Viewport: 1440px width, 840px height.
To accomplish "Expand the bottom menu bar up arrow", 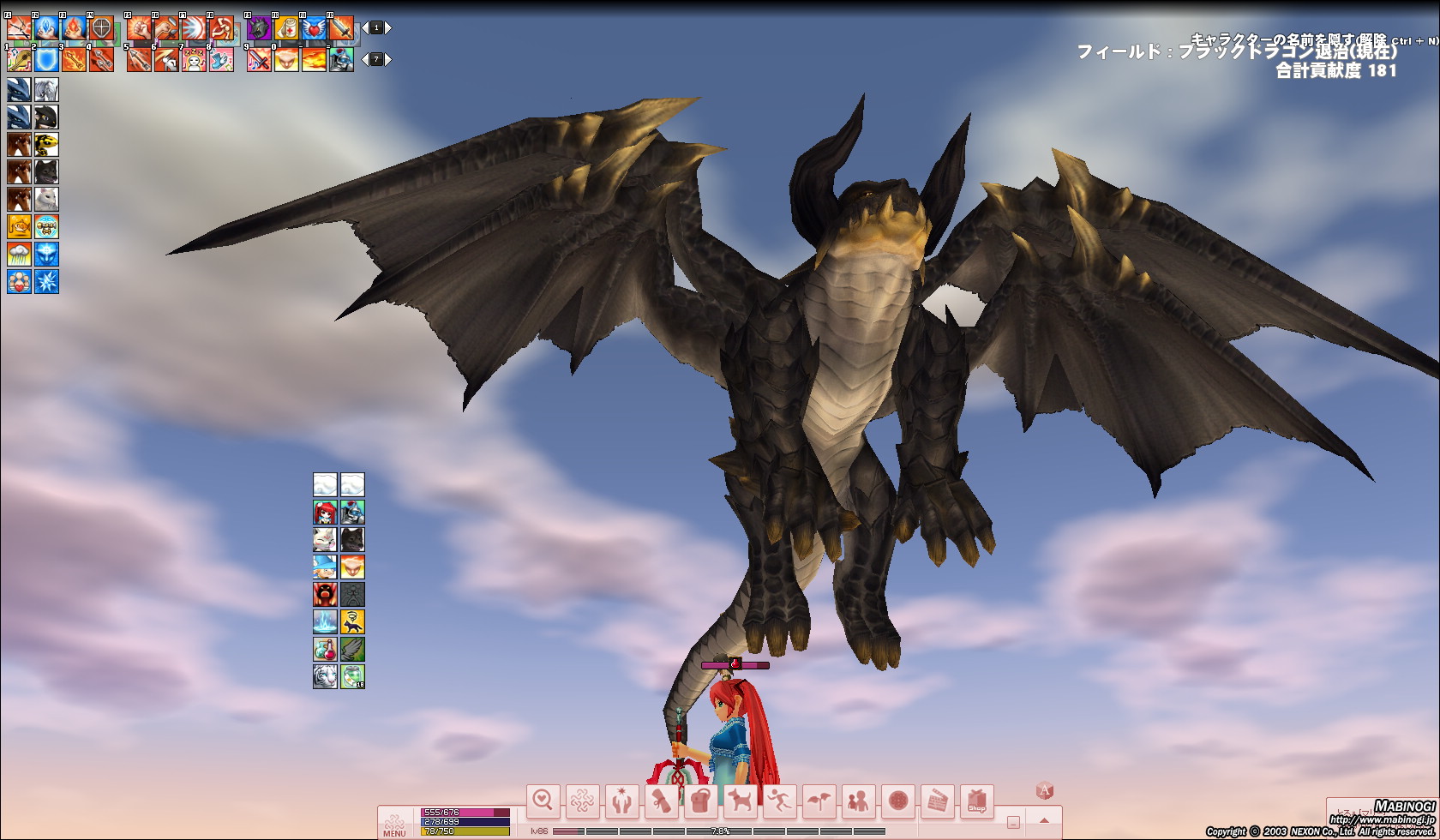I will tap(1044, 821).
